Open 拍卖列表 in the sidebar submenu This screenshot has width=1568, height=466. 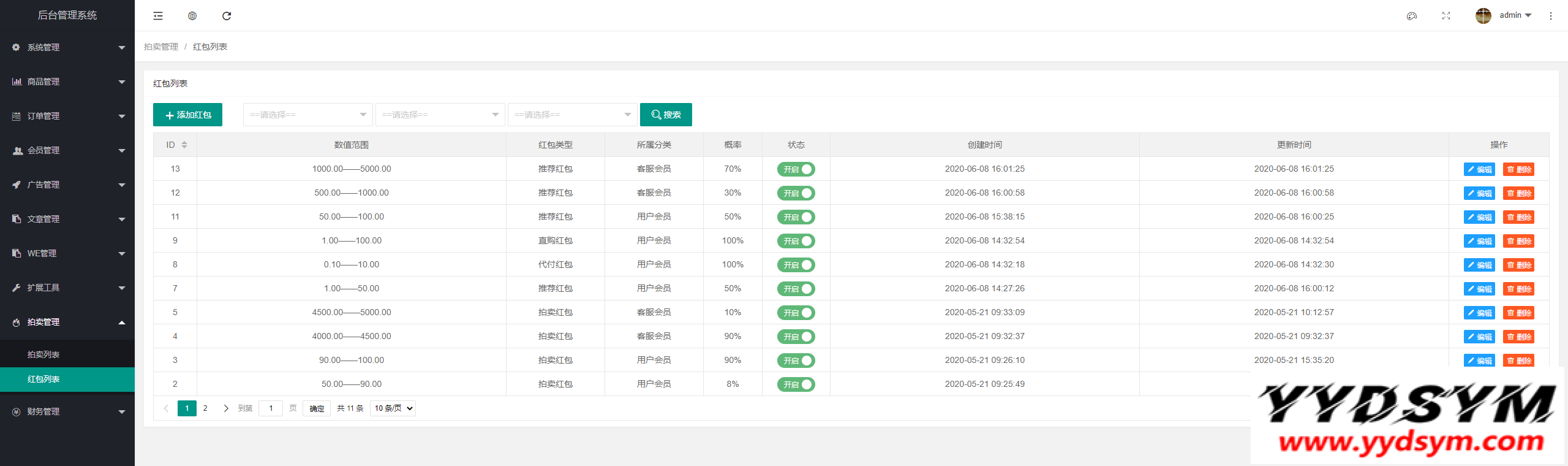point(43,354)
